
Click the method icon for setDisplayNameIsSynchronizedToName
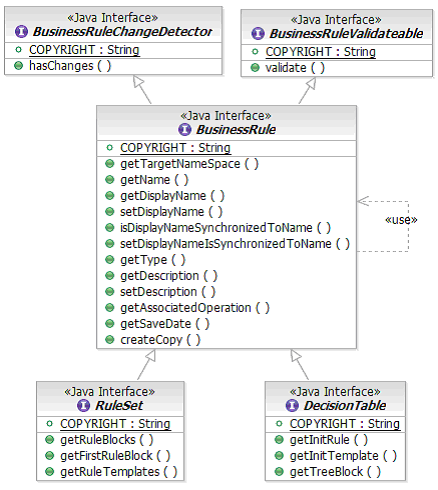(110, 244)
